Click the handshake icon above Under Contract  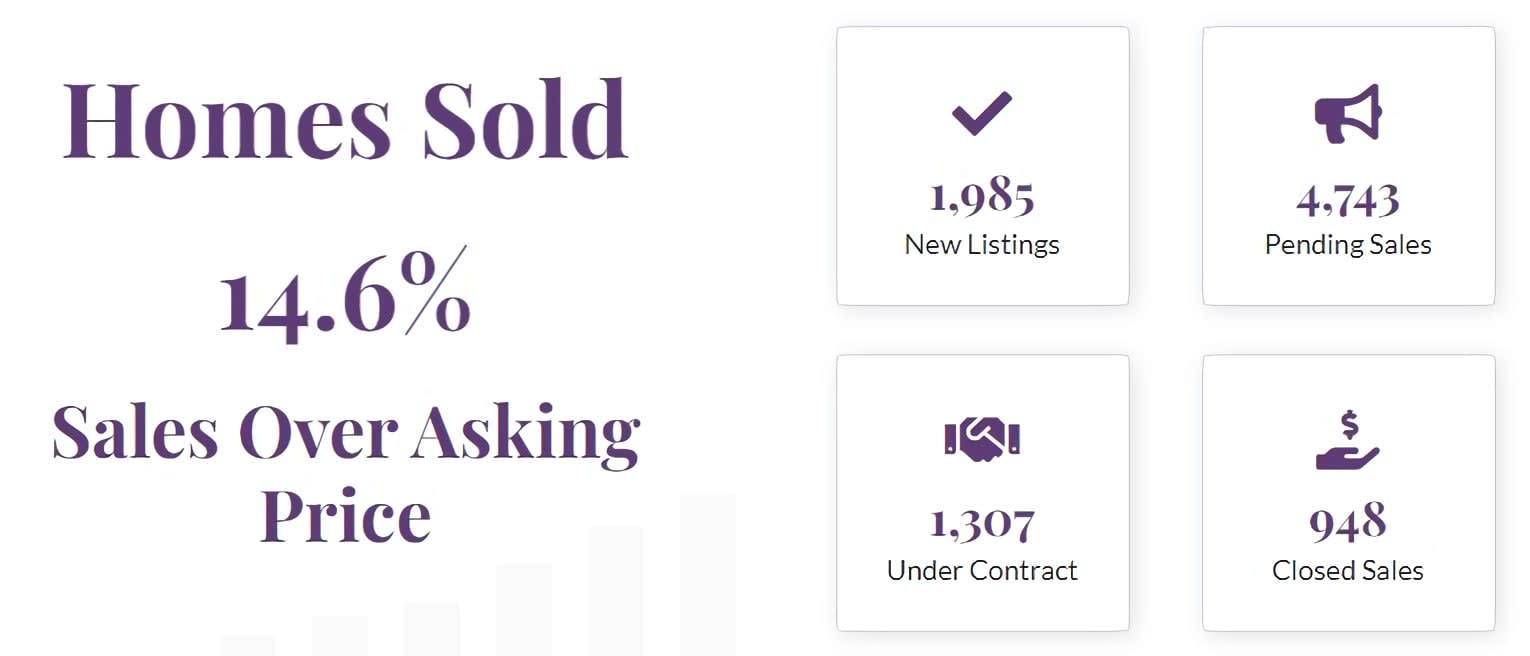[982, 439]
